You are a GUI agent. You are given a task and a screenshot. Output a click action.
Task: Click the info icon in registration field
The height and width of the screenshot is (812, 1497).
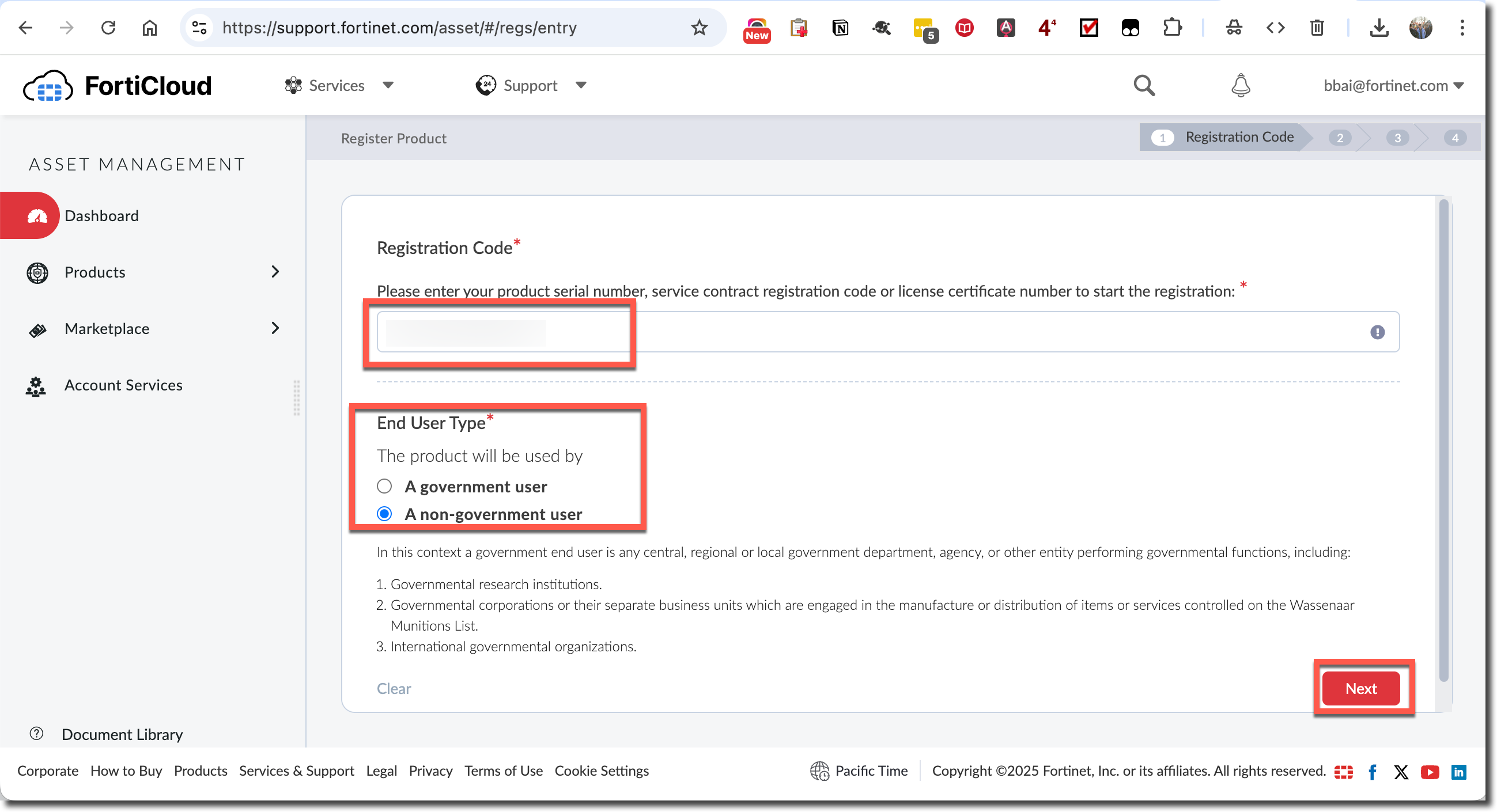tap(1377, 332)
